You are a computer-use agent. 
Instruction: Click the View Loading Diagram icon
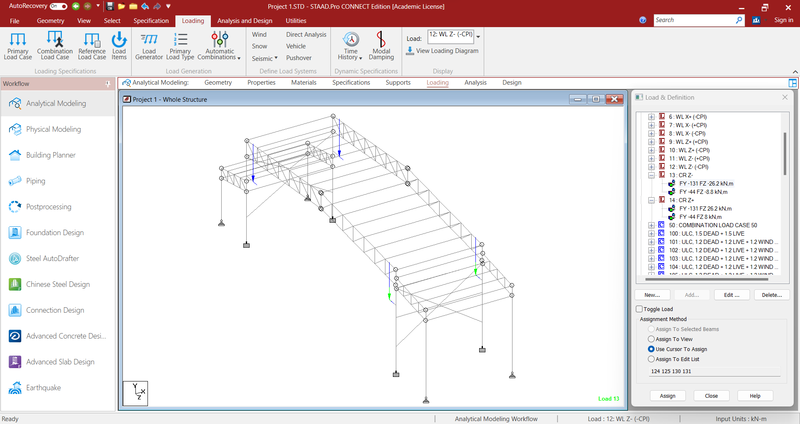tap(410, 51)
